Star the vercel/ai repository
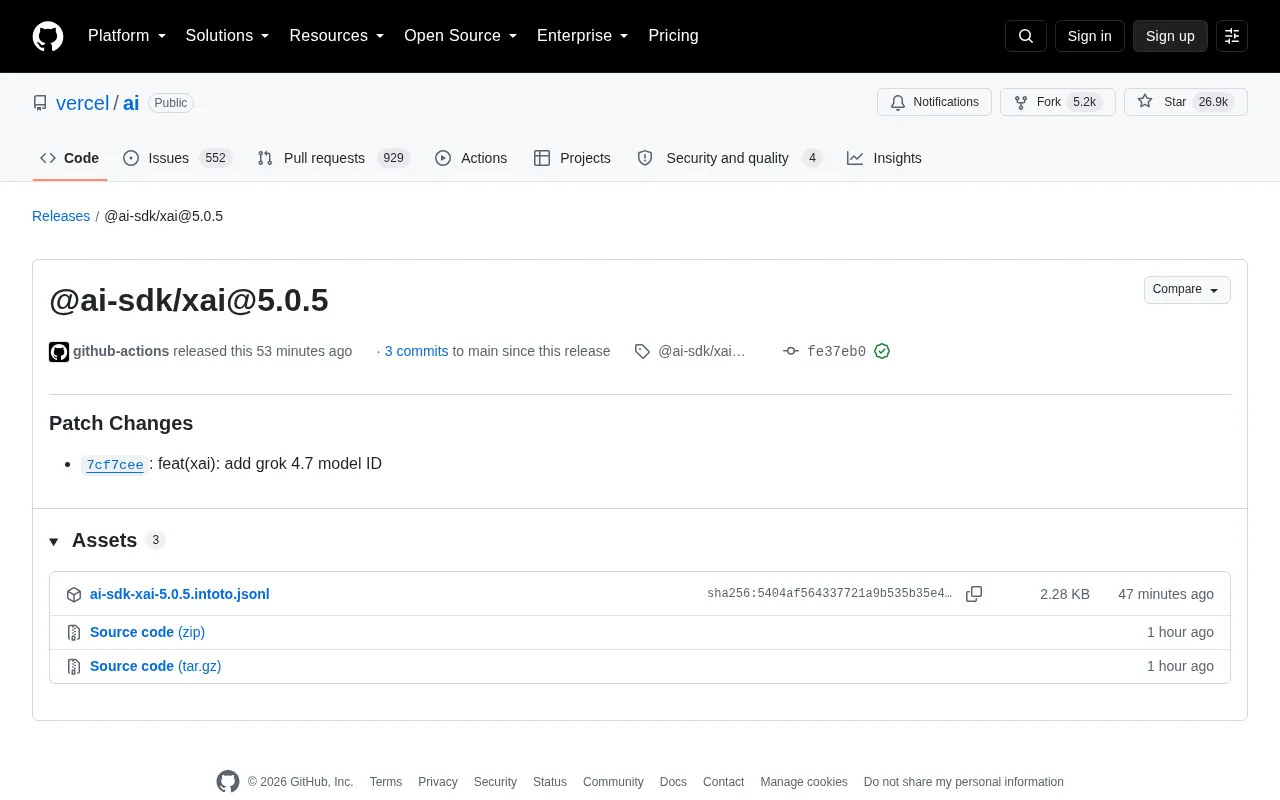The width and height of the screenshot is (1280, 800). pyautogui.click(x=1185, y=102)
